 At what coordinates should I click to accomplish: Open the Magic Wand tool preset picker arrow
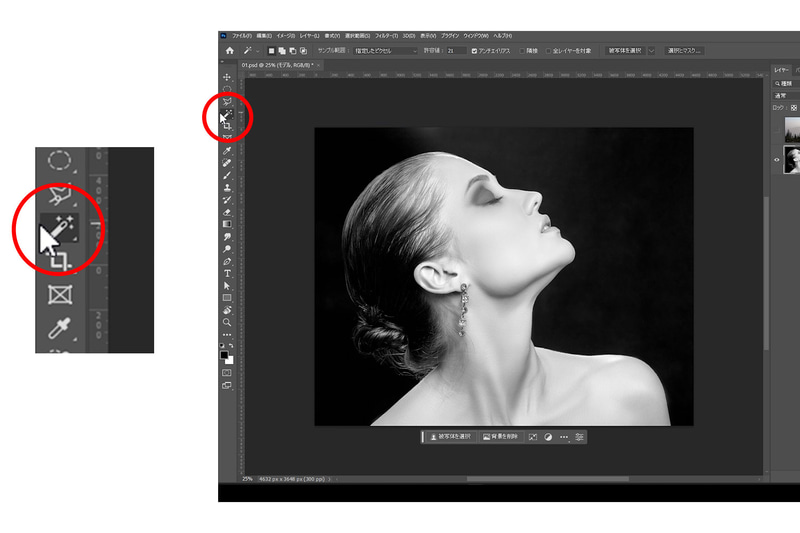[258, 51]
